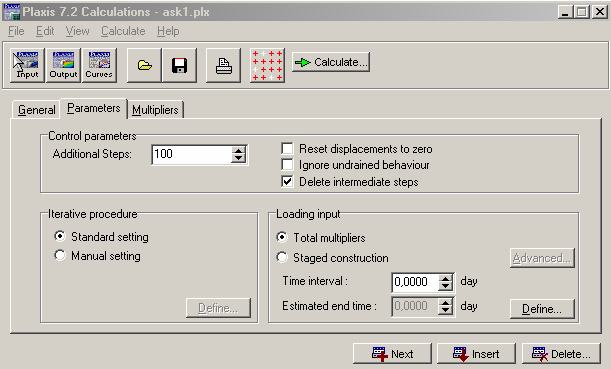Click the Next phase button
This screenshot has width=611, height=369.
392,354
